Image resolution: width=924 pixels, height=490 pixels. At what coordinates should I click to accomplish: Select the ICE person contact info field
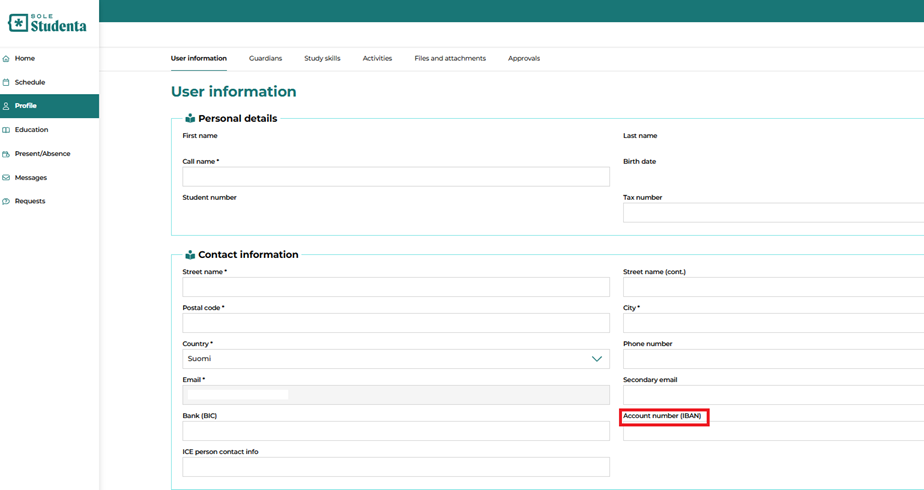click(395, 467)
